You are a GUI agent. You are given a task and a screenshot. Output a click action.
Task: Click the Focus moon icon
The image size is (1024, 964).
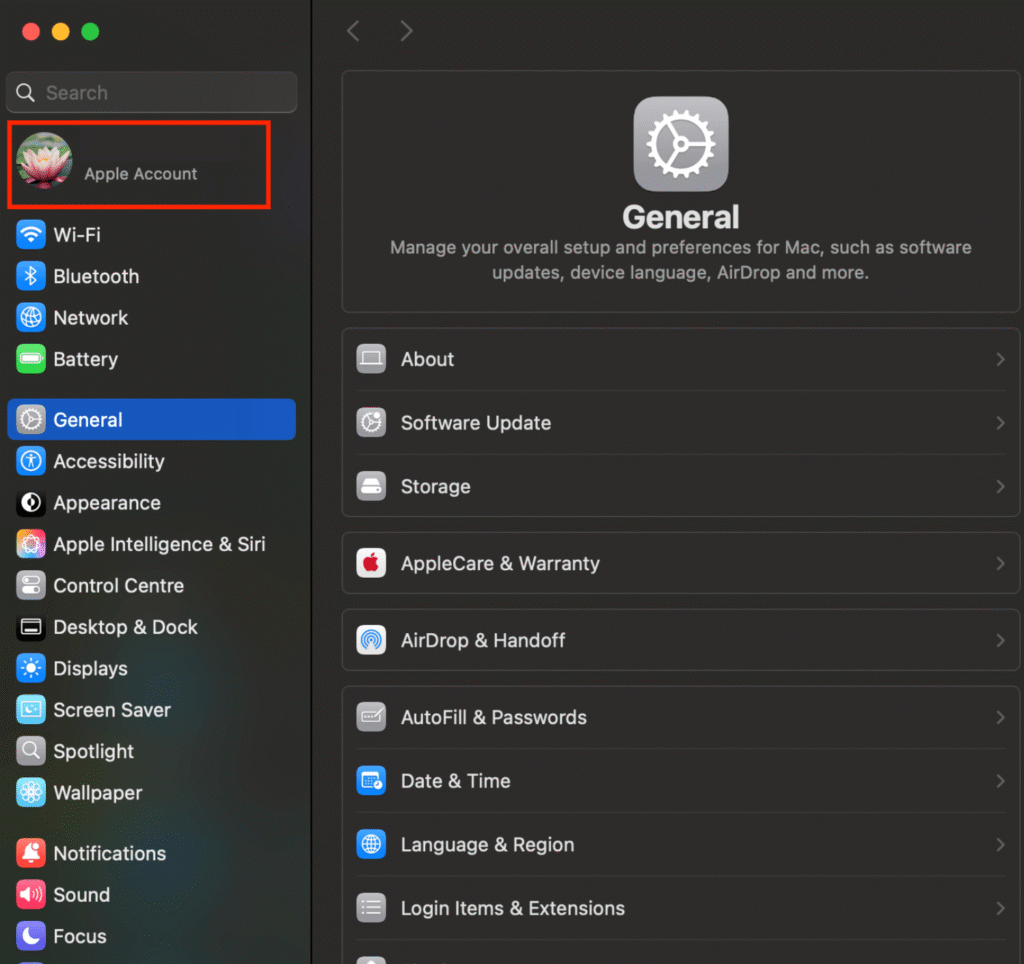click(x=31, y=937)
